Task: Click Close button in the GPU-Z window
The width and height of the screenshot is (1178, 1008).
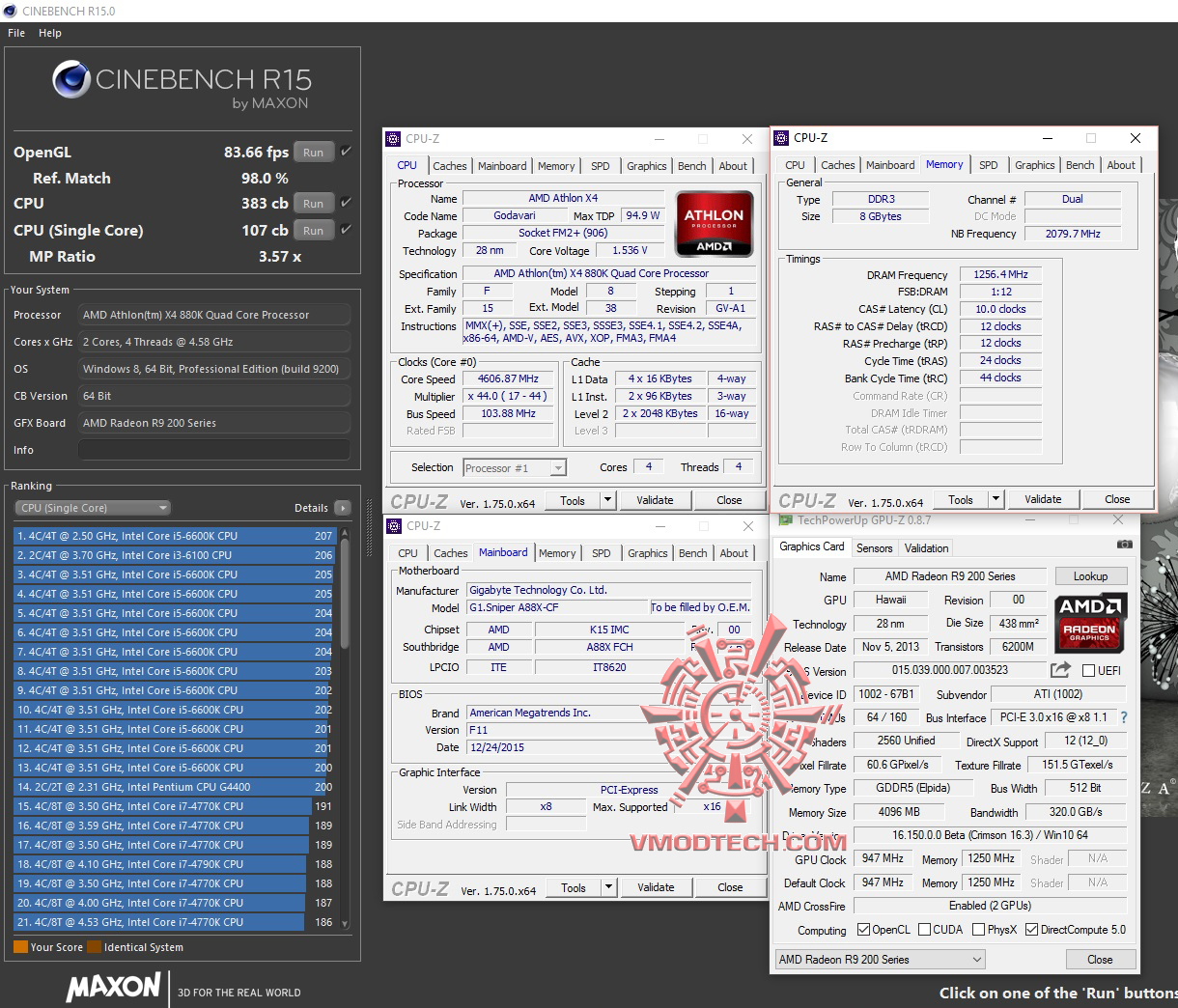Action: (1100, 960)
